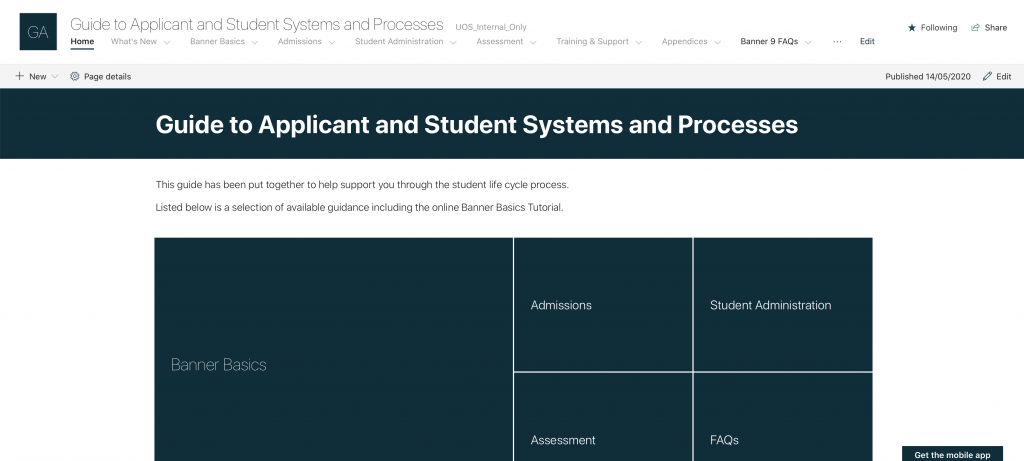The width and height of the screenshot is (1024, 461).
Task: Expand the Banner Basics nav chevron
Action: click(255, 42)
